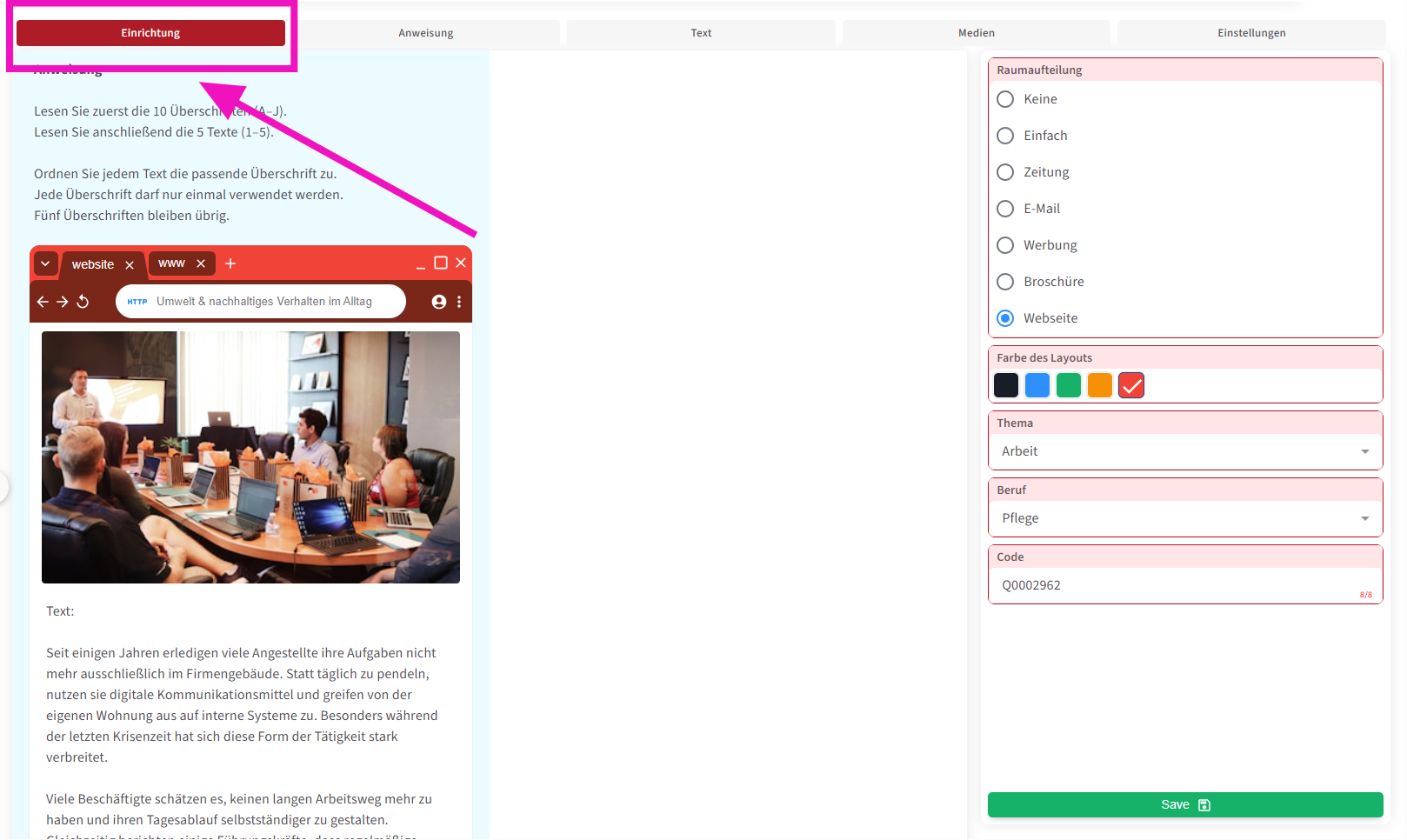
Task: Open the three-dot menu in browser bar
Action: click(459, 302)
